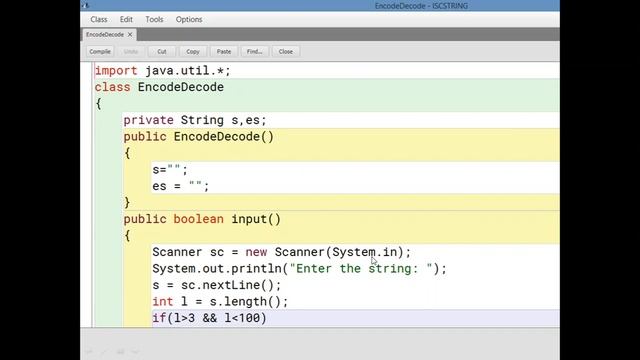Viewport: 640px width, 360px height.
Task: Click the BlueJ icon in the title bar
Action: (86, 5)
